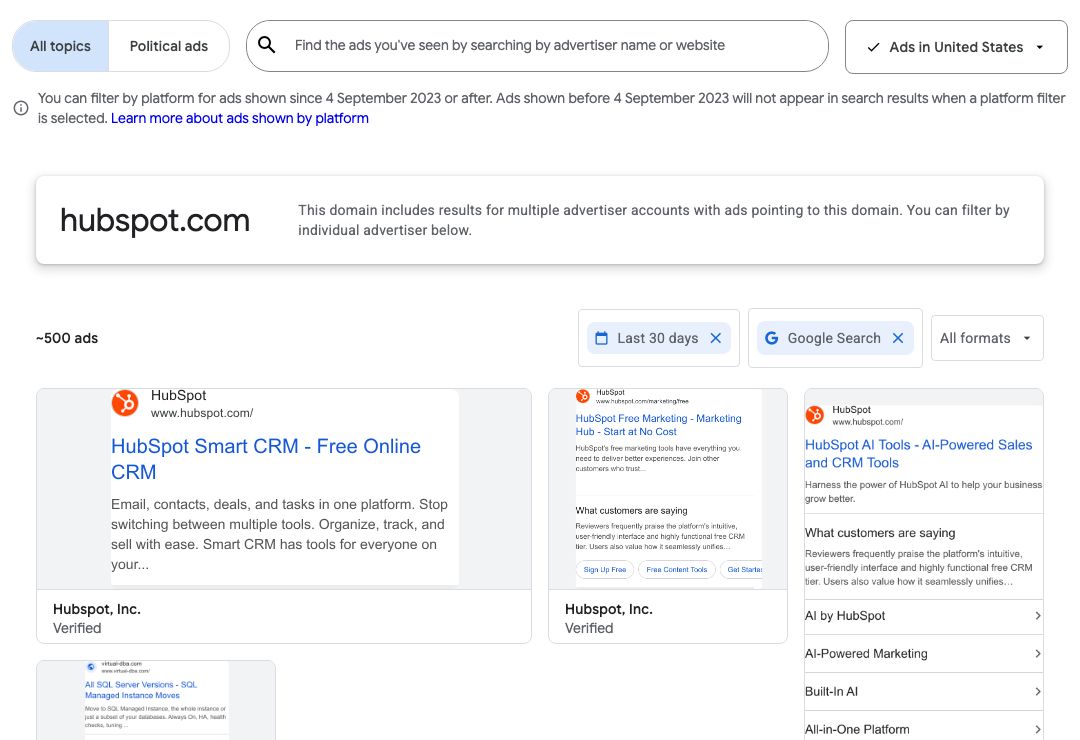Screen dimensions: 1080x740
Task: Click www.hubspot.com/ URL in Smart CRM ad
Action: pyautogui.click(x=202, y=413)
